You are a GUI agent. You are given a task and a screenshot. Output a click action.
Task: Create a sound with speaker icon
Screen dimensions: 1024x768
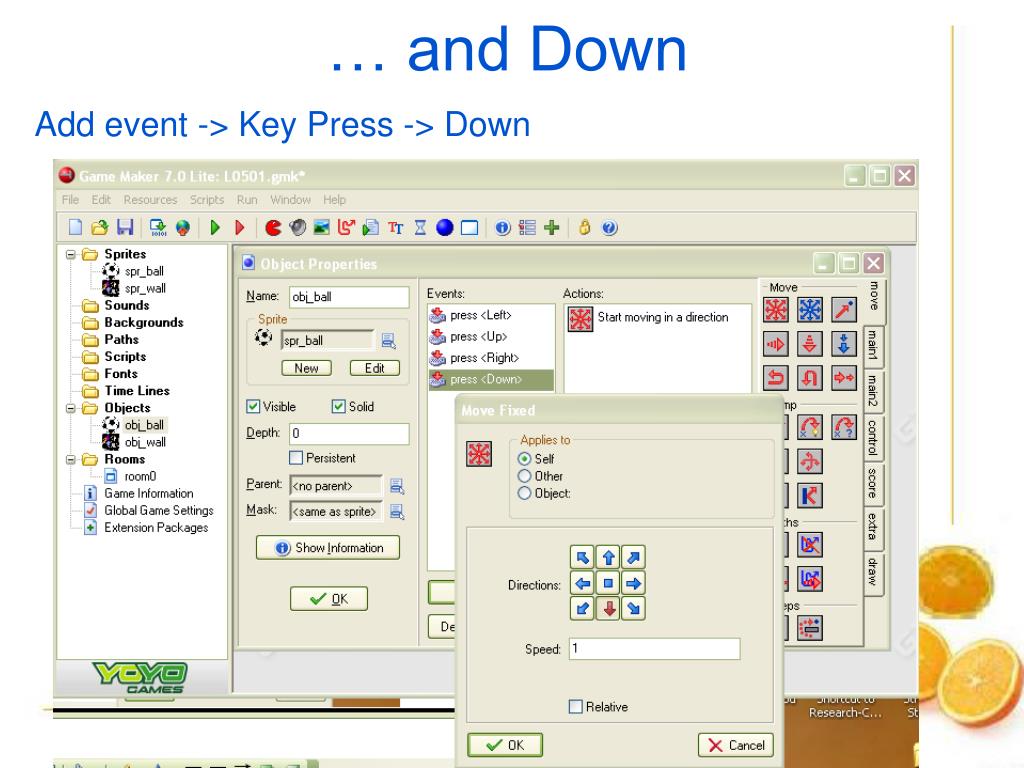click(298, 227)
